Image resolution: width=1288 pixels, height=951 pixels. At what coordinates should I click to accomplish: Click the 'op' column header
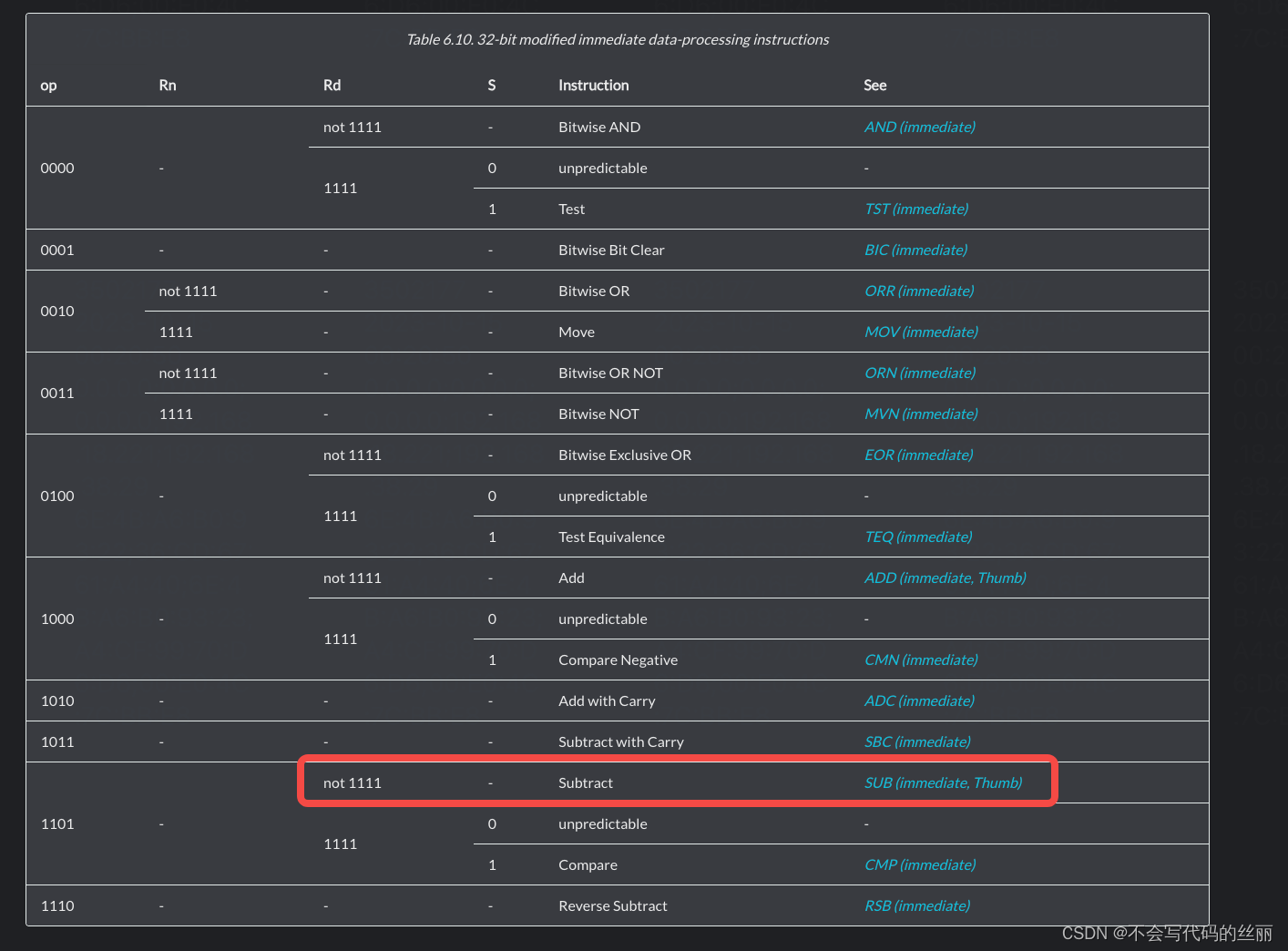click(48, 86)
